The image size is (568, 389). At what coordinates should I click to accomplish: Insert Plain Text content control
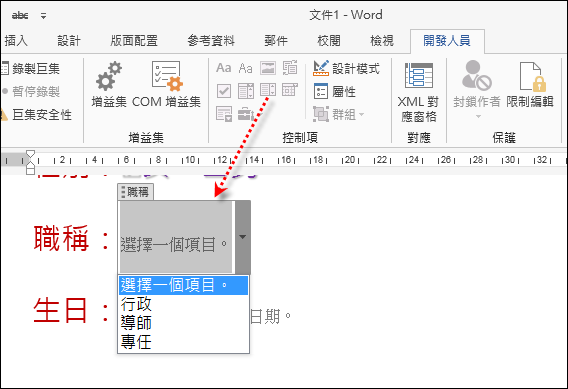(x=246, y=68)
